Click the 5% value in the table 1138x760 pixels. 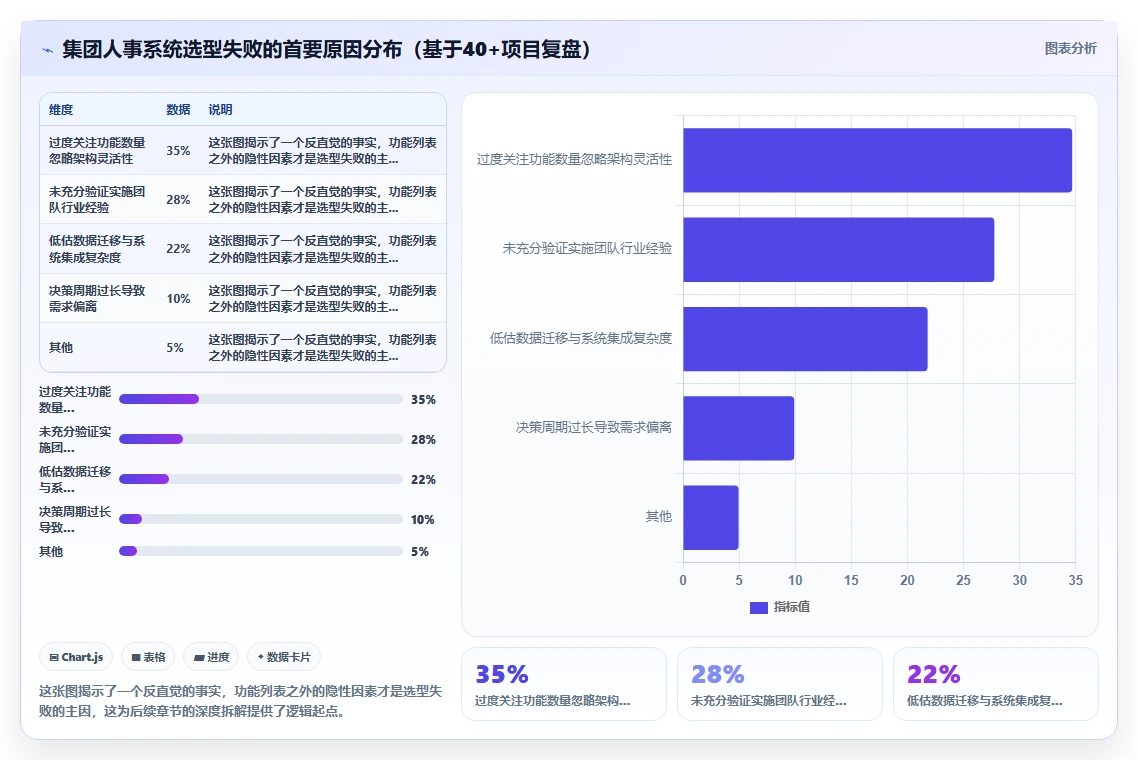(175, 348)
